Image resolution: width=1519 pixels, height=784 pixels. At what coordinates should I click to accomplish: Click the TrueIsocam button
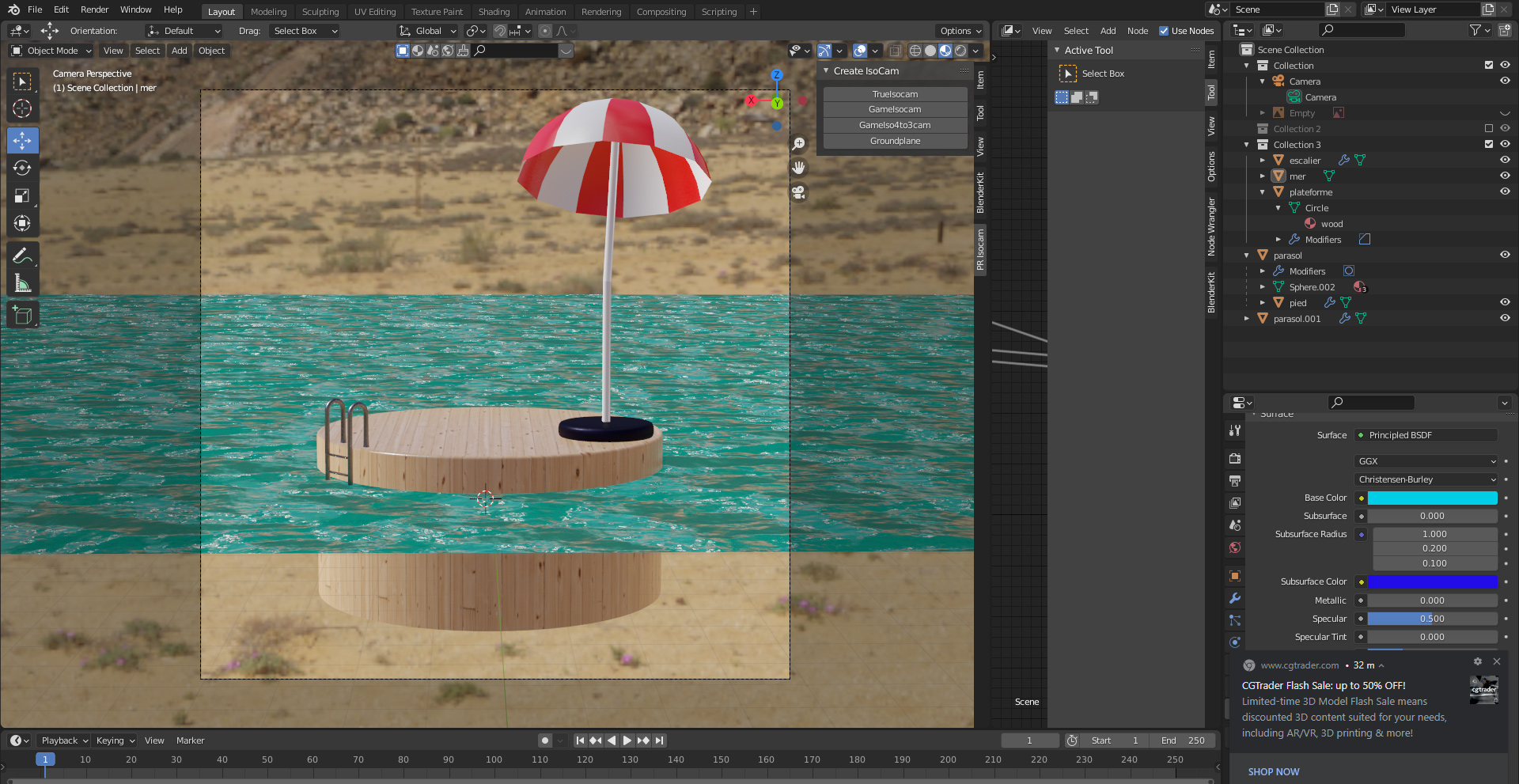[895, 94]
